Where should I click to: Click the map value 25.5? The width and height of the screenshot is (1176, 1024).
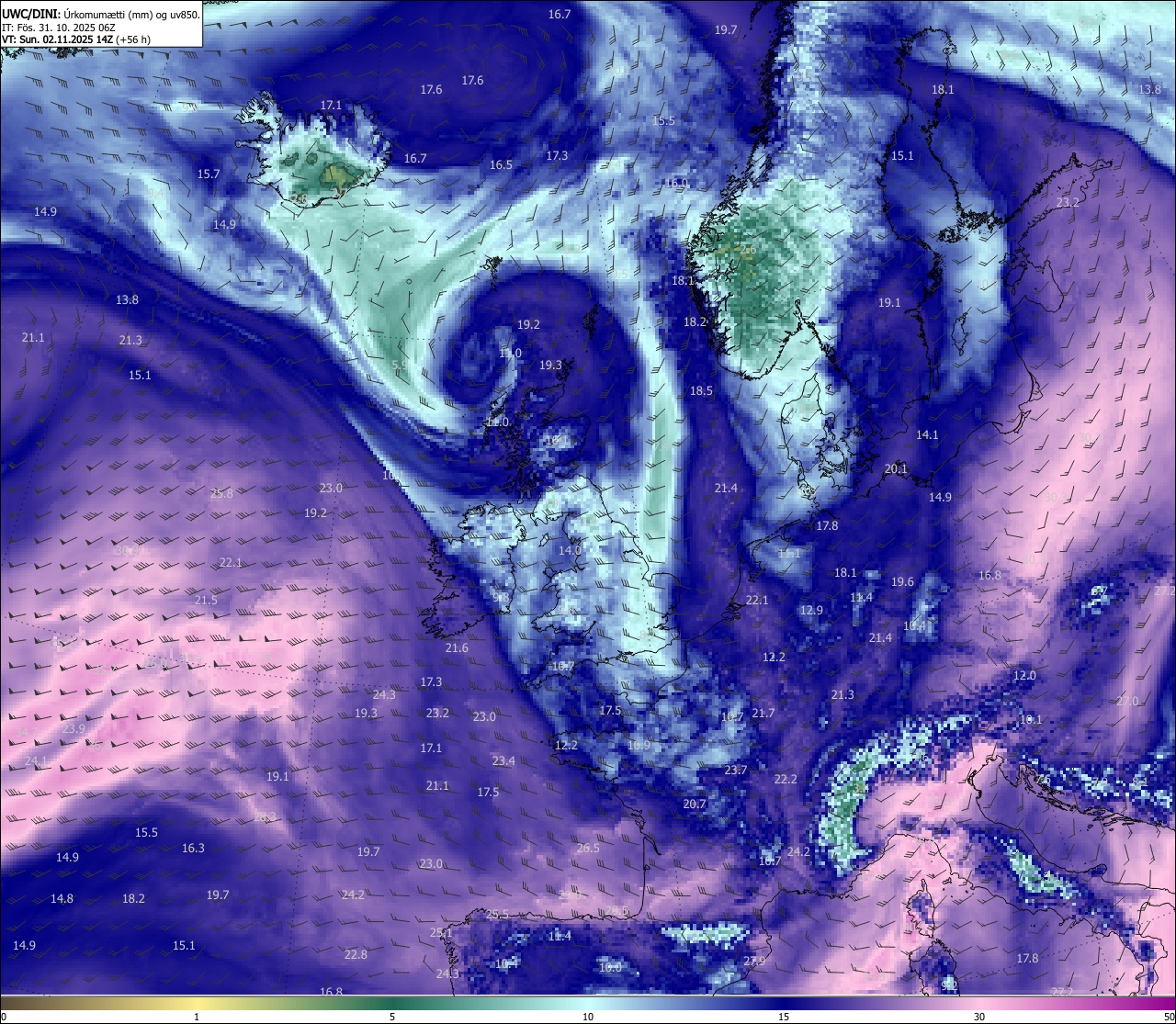click(x=497, y=915)
